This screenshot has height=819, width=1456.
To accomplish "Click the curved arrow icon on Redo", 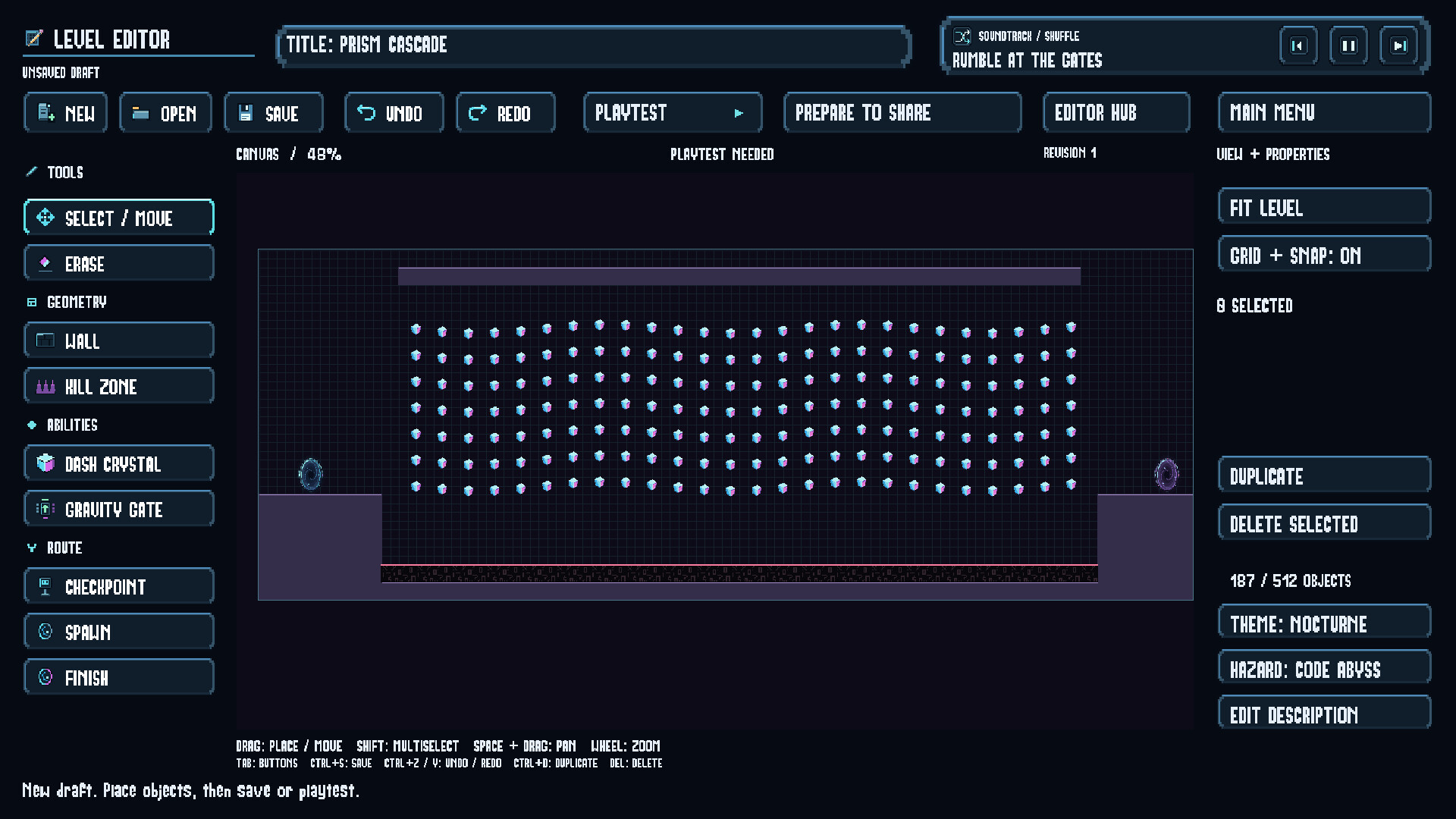I will [x=477, y=113].
